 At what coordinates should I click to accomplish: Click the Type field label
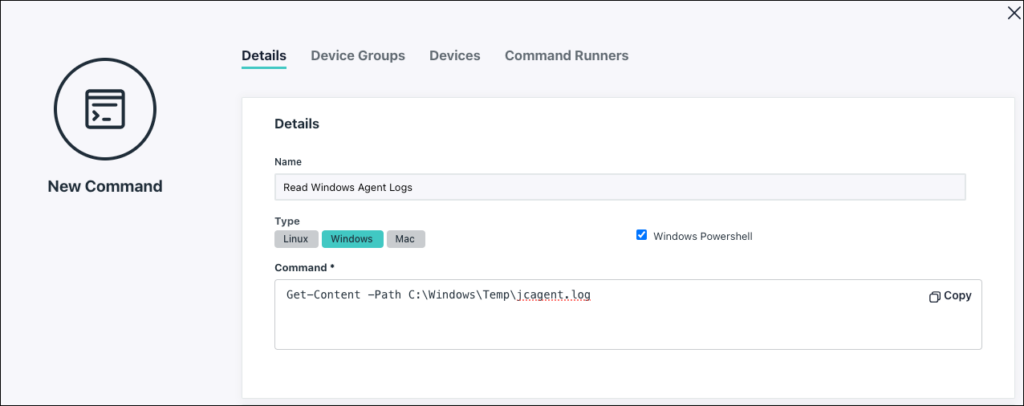click(287, 221)
